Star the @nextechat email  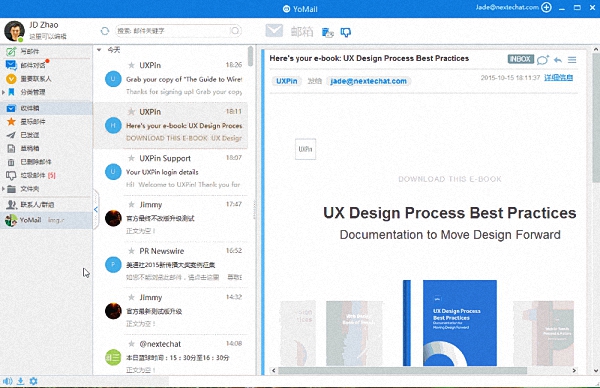click(x=131, y=344)
